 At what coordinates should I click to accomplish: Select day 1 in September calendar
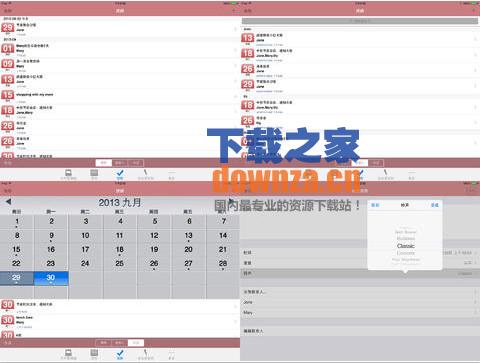click(17, 221)
